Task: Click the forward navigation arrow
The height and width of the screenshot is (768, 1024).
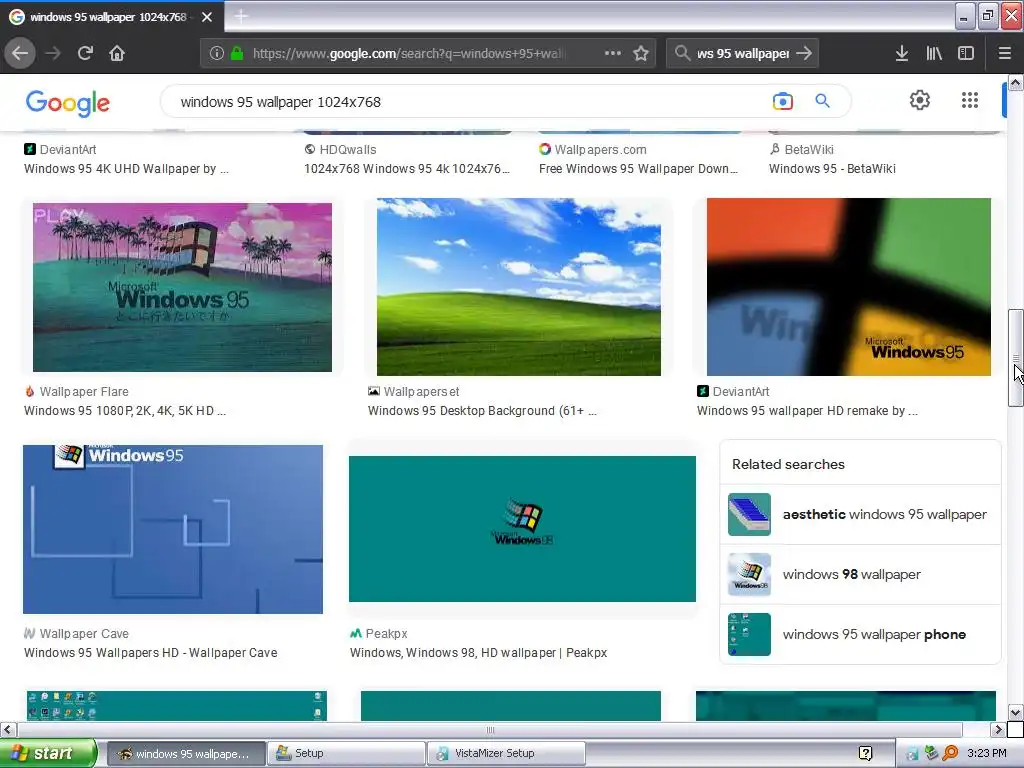Action: point(53,53)
